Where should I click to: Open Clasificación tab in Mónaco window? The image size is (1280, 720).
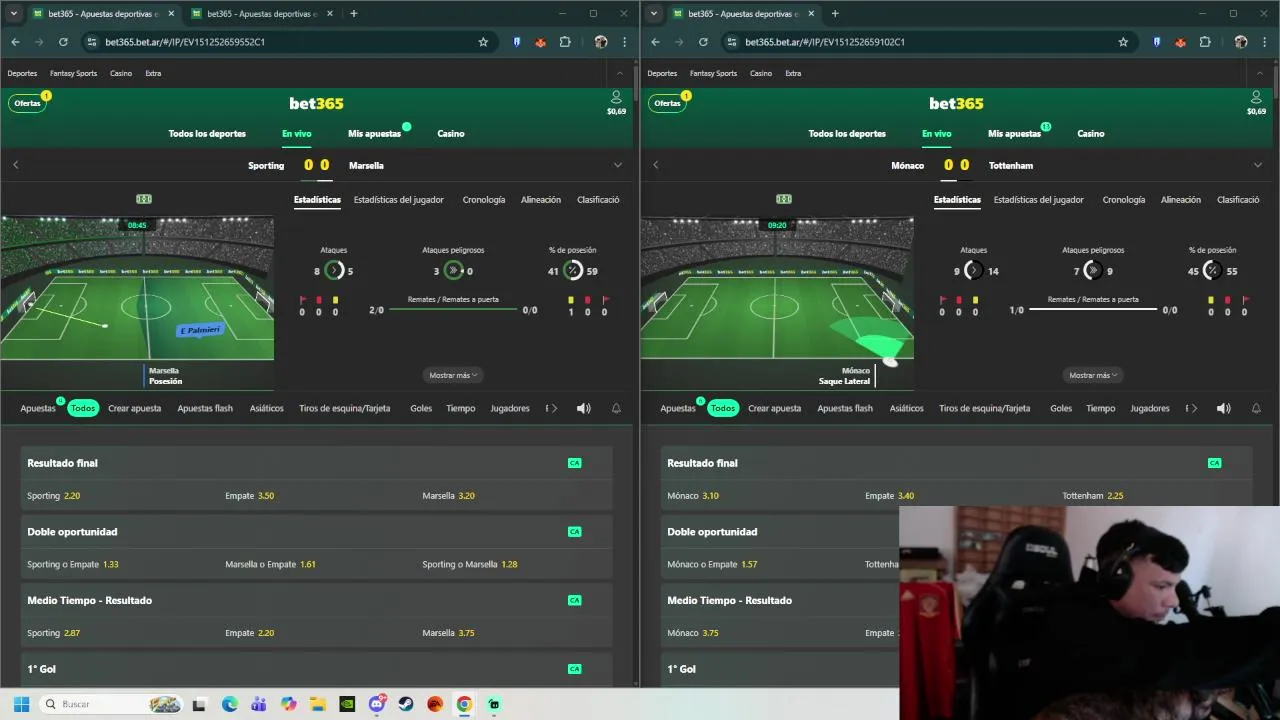click(1238, 199)
